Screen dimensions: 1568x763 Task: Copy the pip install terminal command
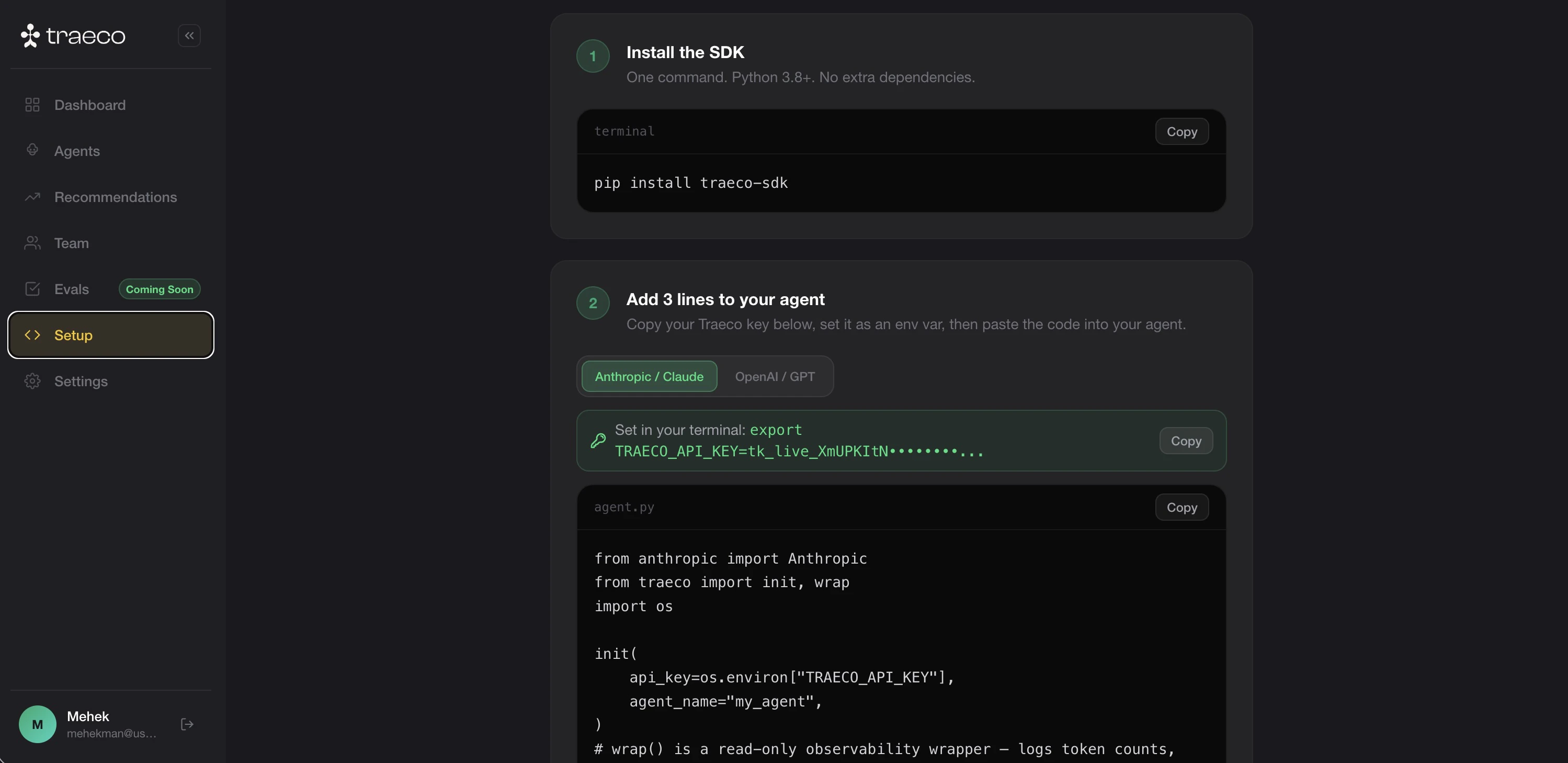(1181, 131)
